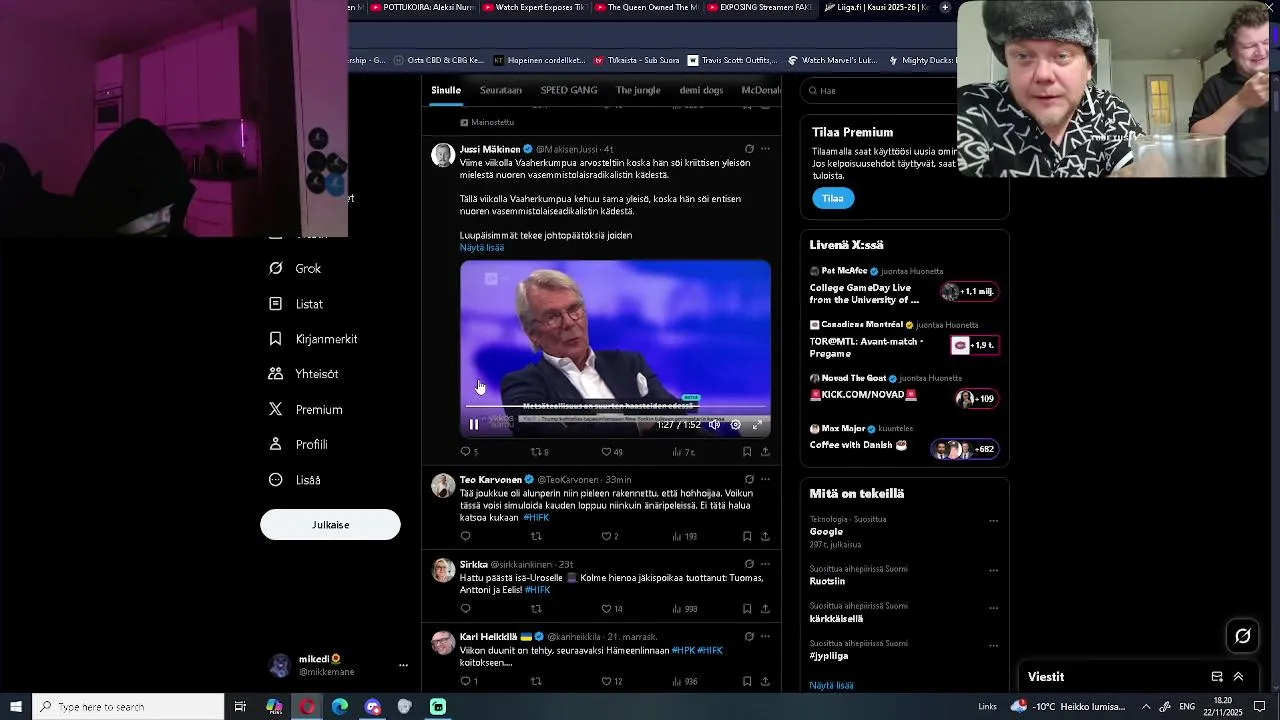Open new browser tab with plus icon
This screenshot has height=720, width=1280.
pos(945,7)
